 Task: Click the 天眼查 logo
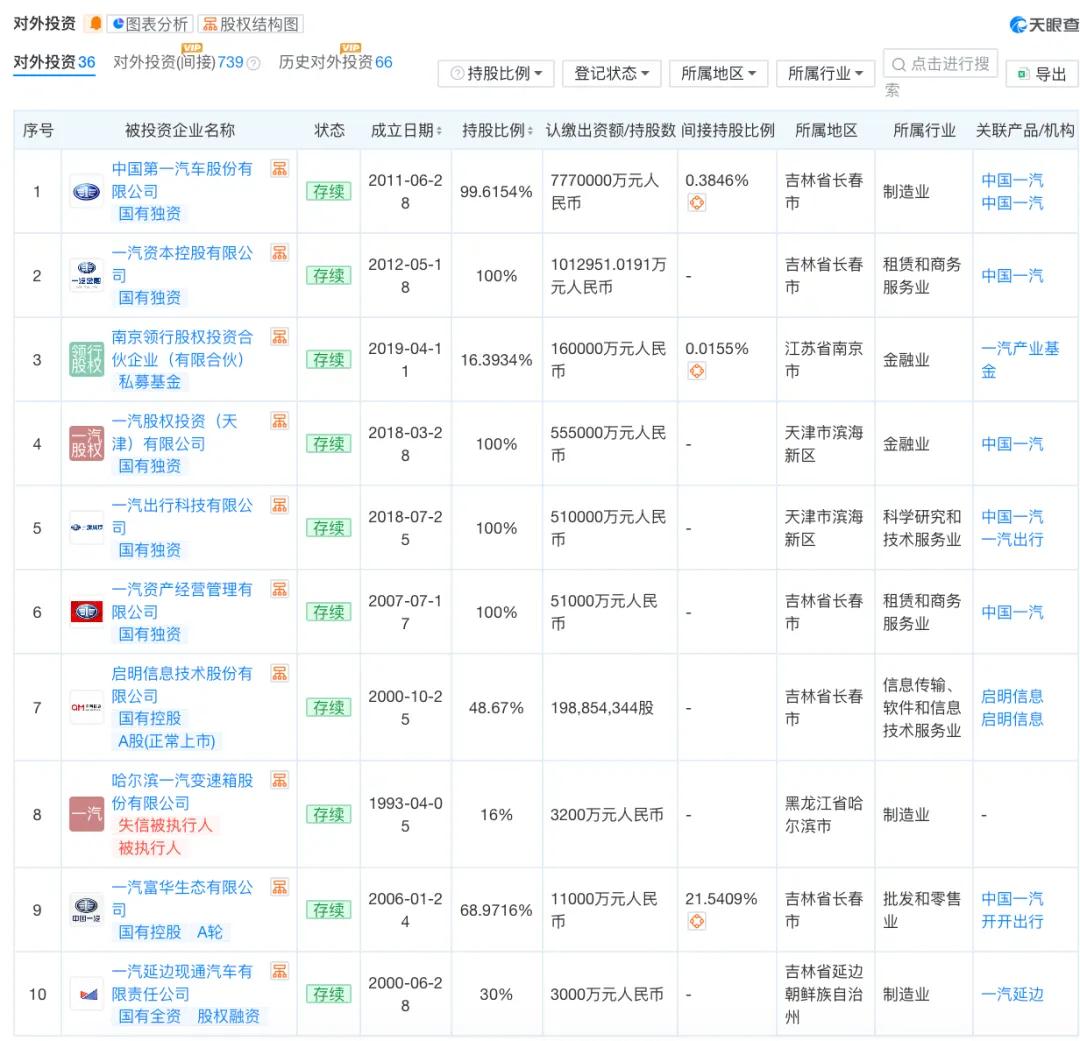point(1044,25)
